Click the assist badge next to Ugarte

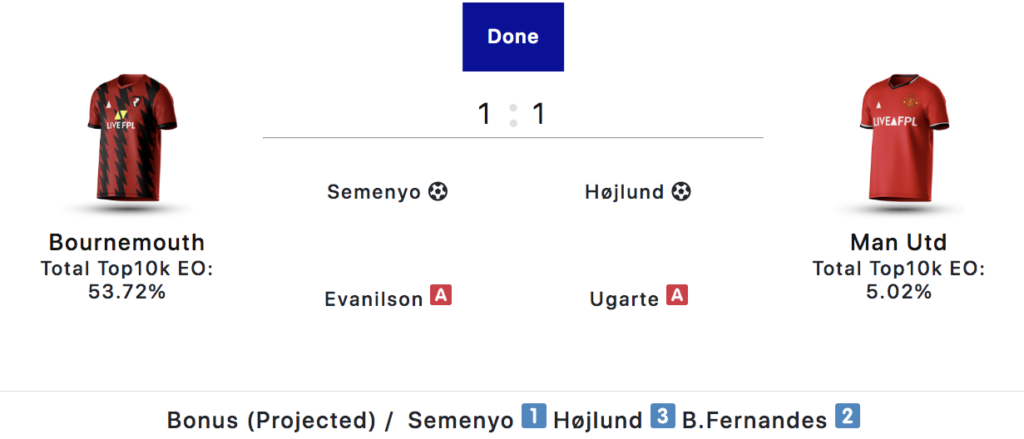[x=678, y=296]
